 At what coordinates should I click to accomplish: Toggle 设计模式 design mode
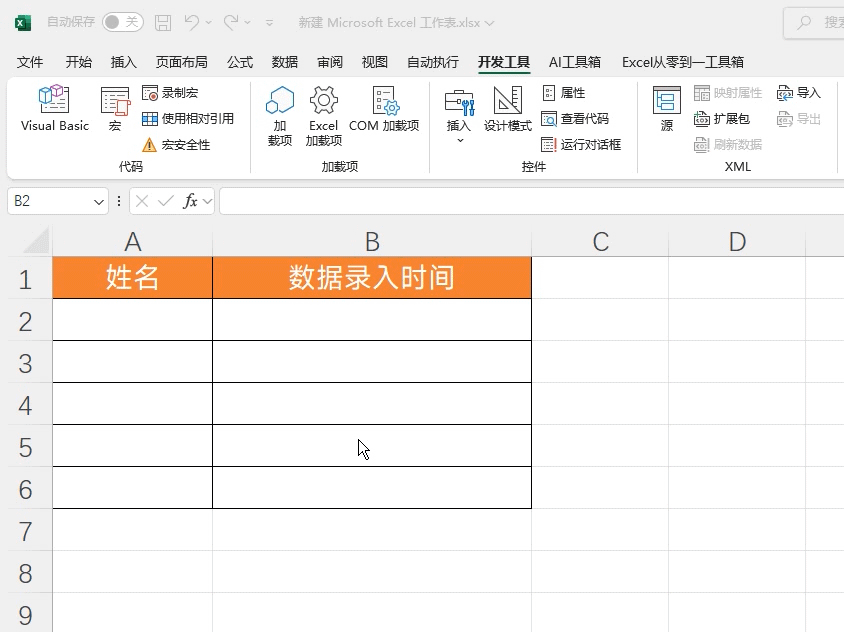[x=508, y=109]
